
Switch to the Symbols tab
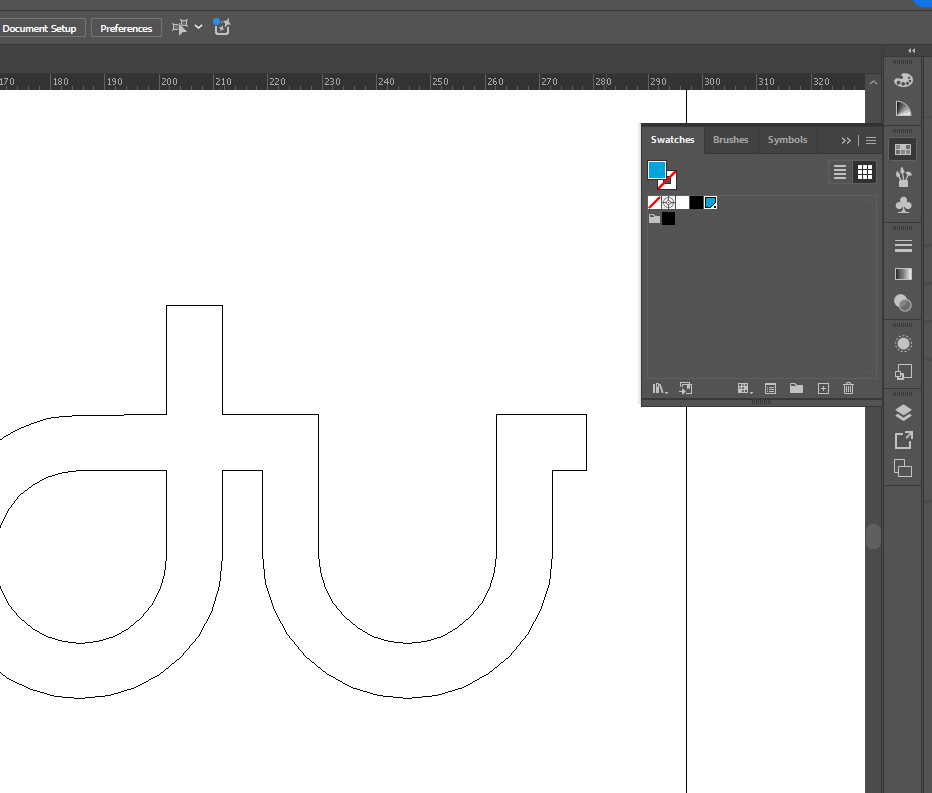tap(787, 140)
